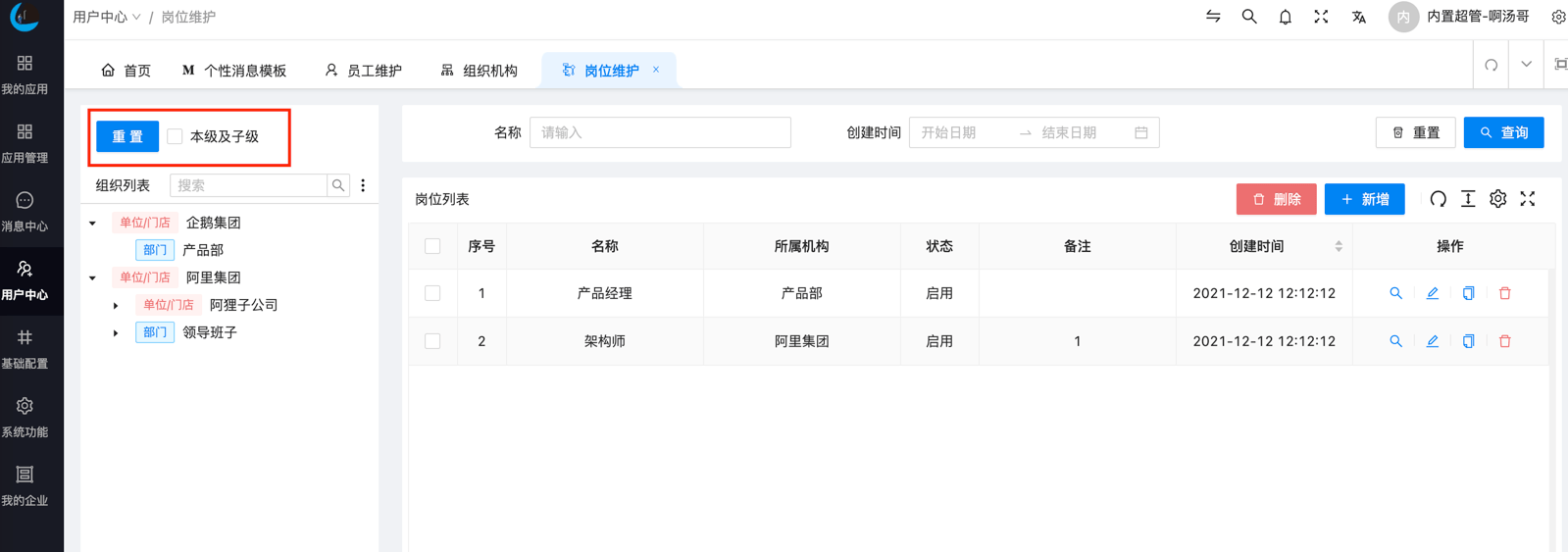Click the notification bell icon
Image resolution: width=1568 pixels, height=552 pixels.
point(1285,17)
